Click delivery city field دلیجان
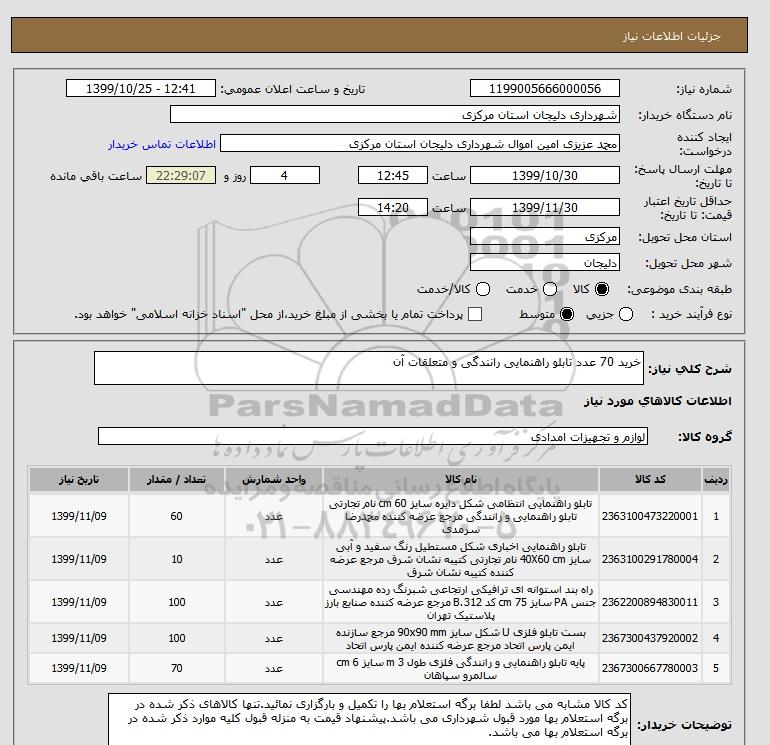 click(x=545, y=263)
